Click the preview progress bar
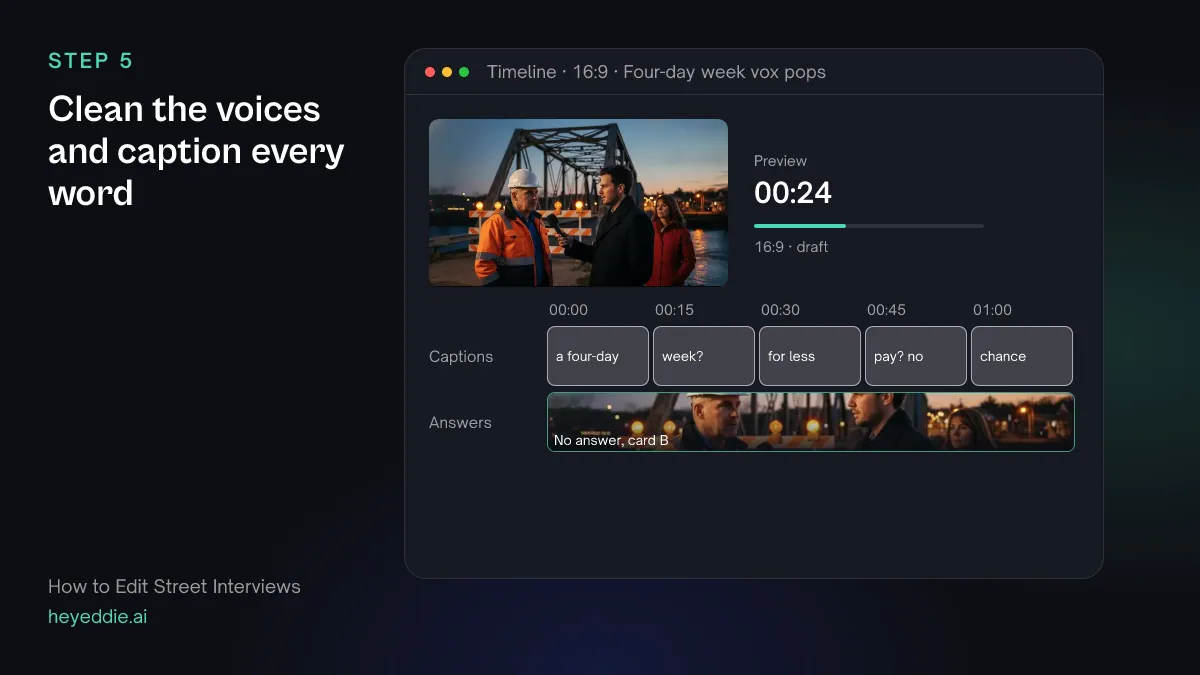Image resolution: width=1200 pixels, height=675 pixels. point(869,226)
